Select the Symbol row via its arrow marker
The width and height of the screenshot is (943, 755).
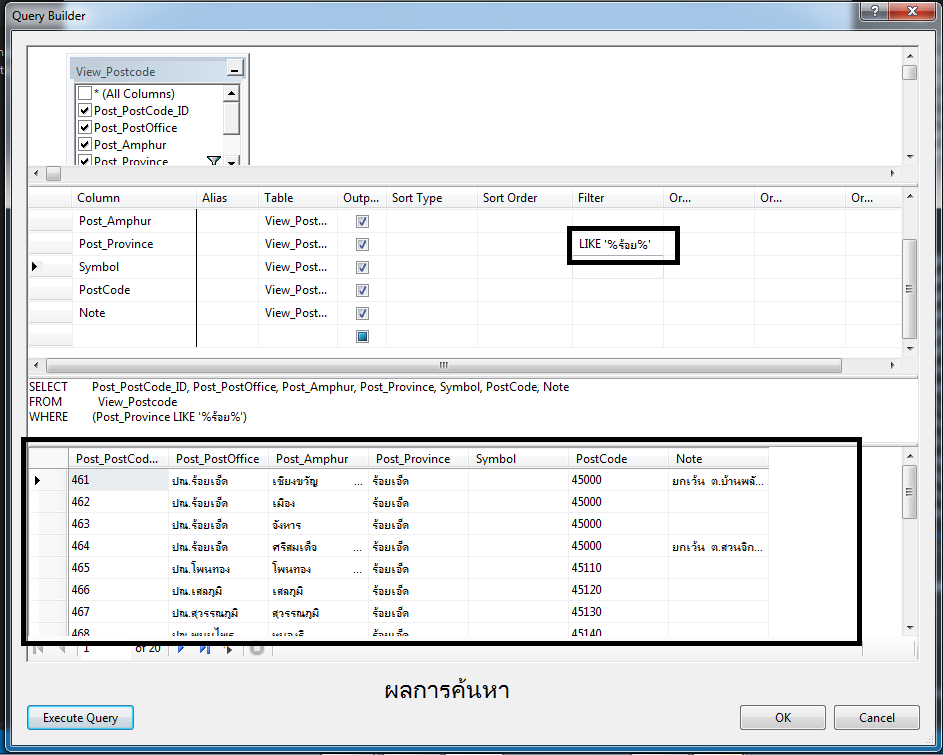[x=37, y=267]
